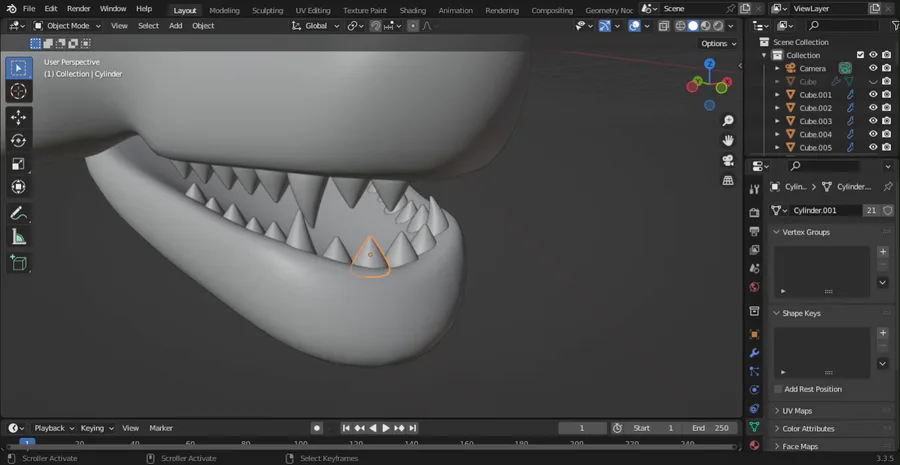Viewport: 900px width, 465px height.
Task: Open the Particles properties tab
Action: tap(755, 371)
